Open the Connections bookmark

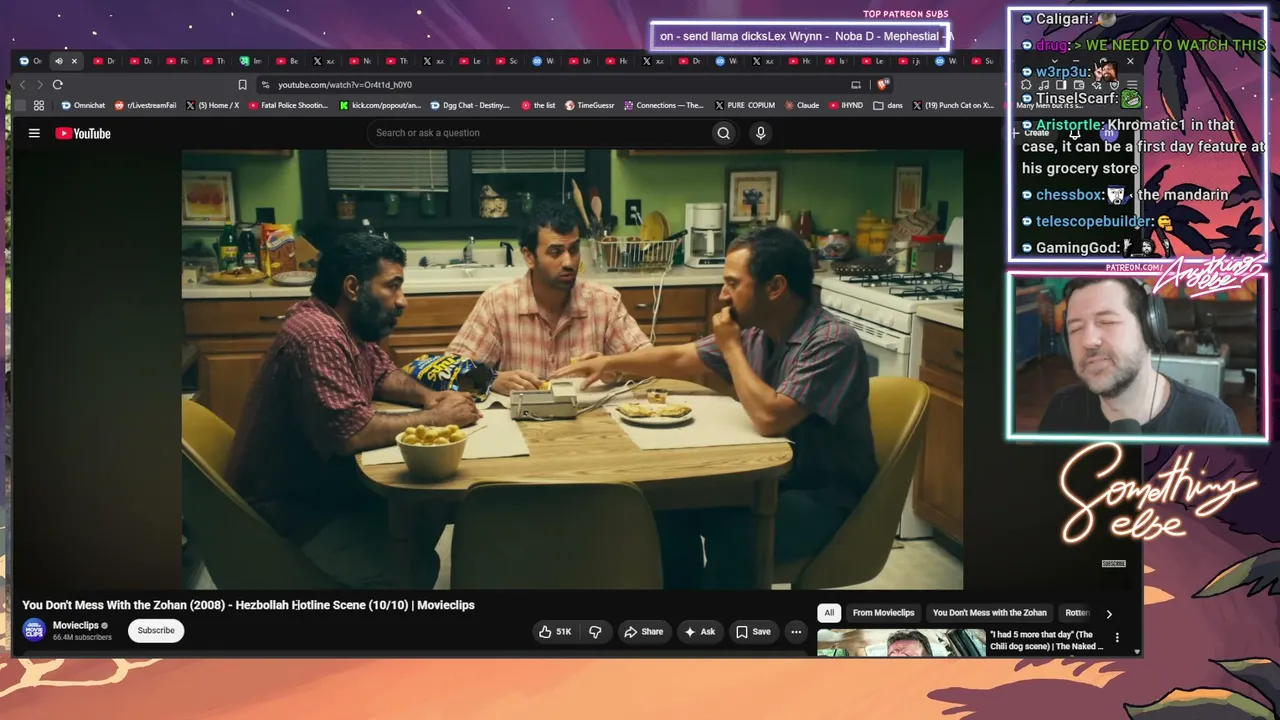pyautogui.click(x=663, y=105)
